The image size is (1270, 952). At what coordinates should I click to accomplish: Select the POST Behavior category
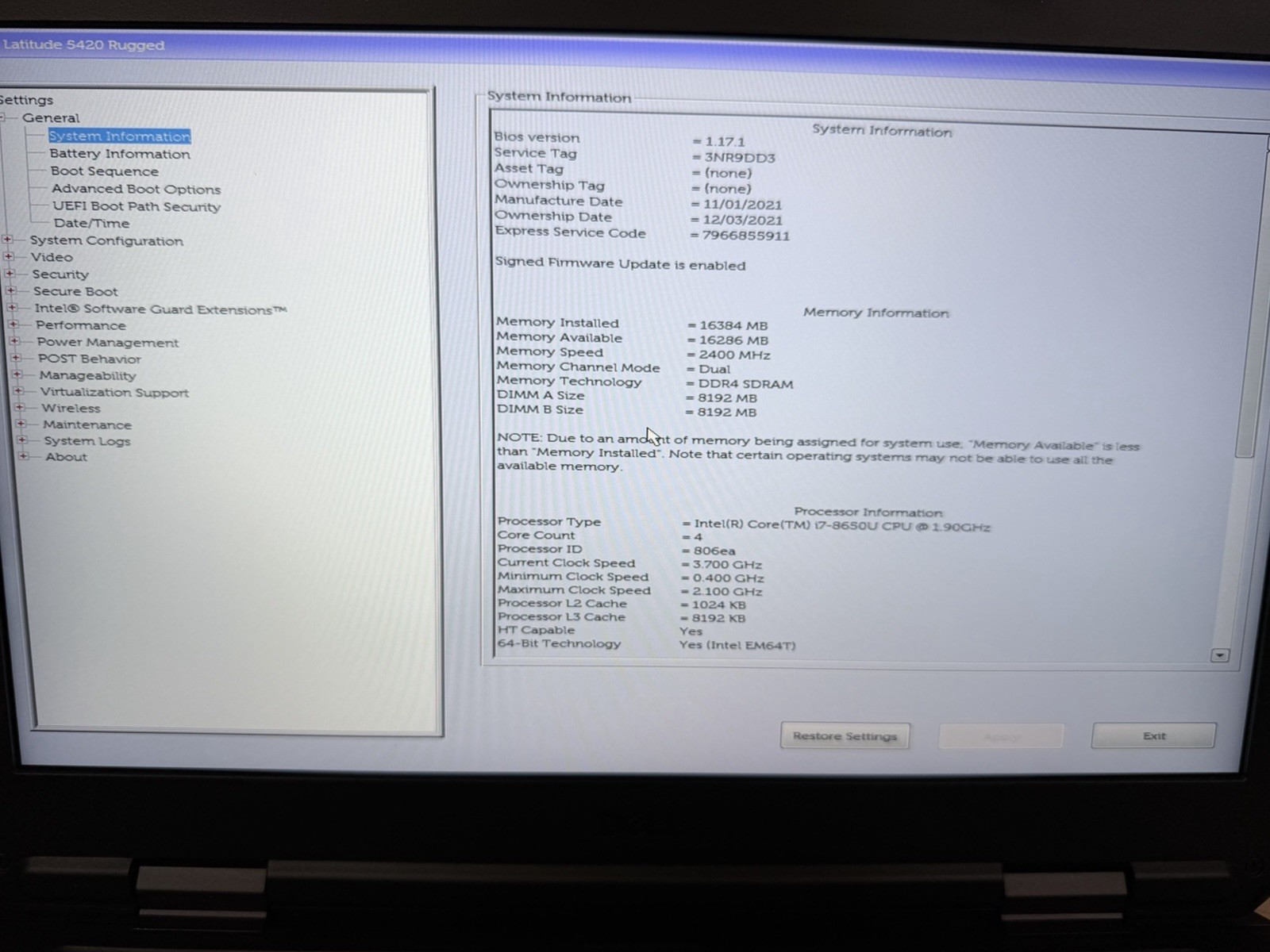click(x=90, y=359)
